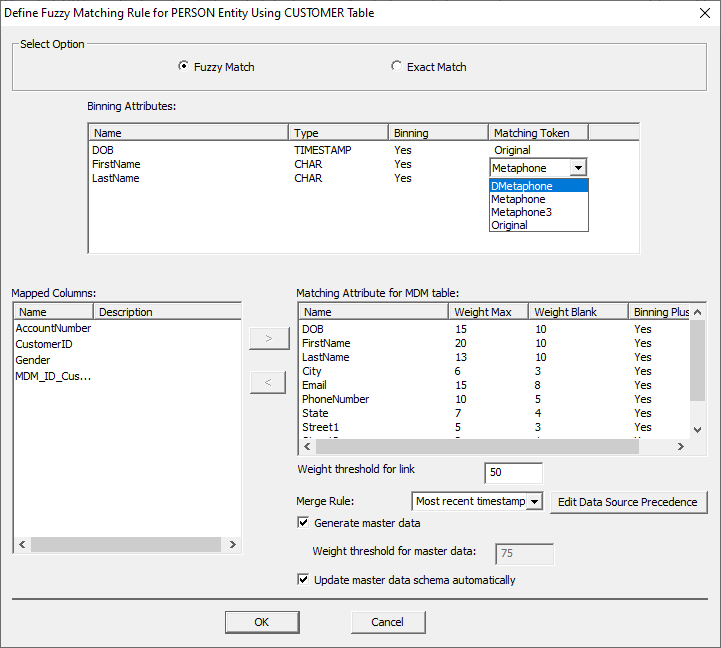
Task: Click the move left (<) arrow button
Action: click(x=269, y=382)
